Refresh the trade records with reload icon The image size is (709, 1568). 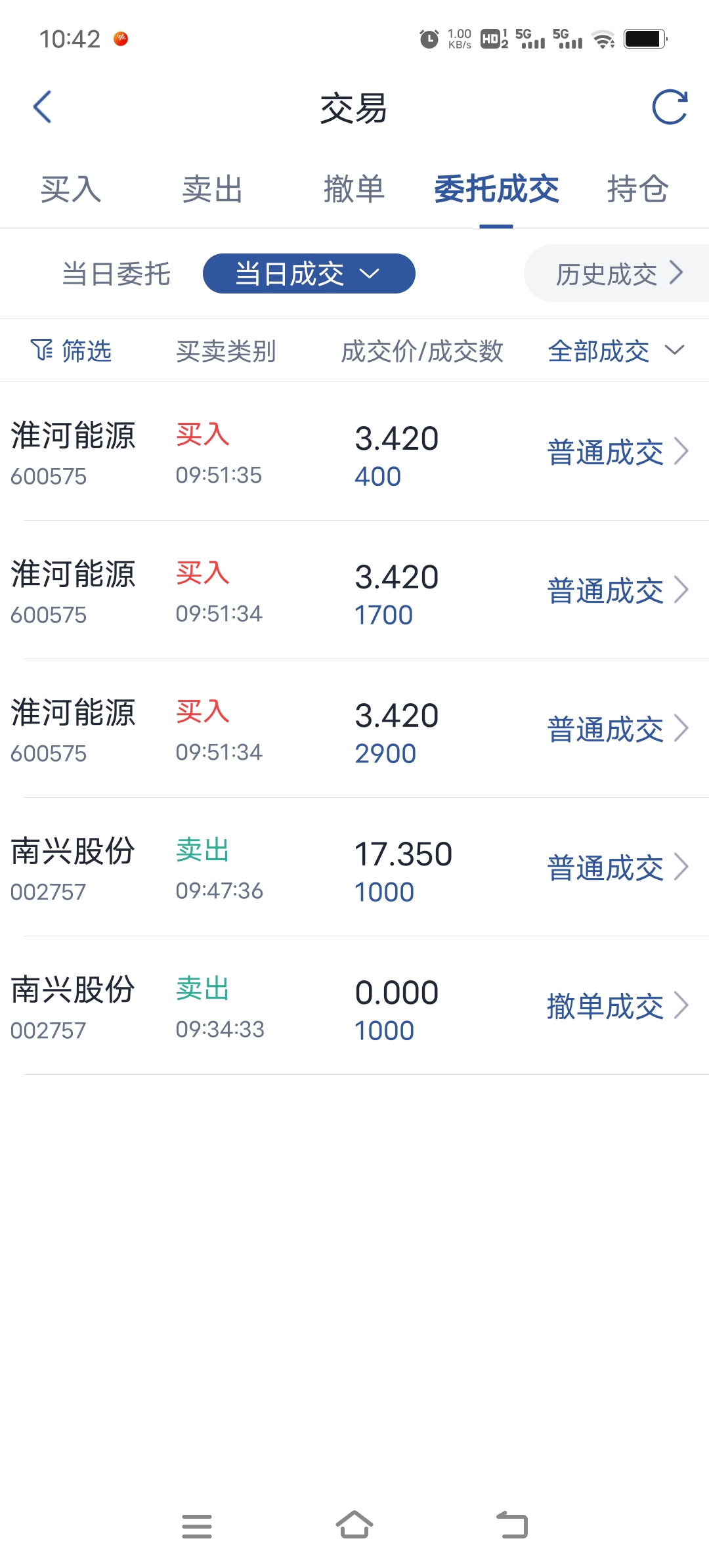pos(670,107)
